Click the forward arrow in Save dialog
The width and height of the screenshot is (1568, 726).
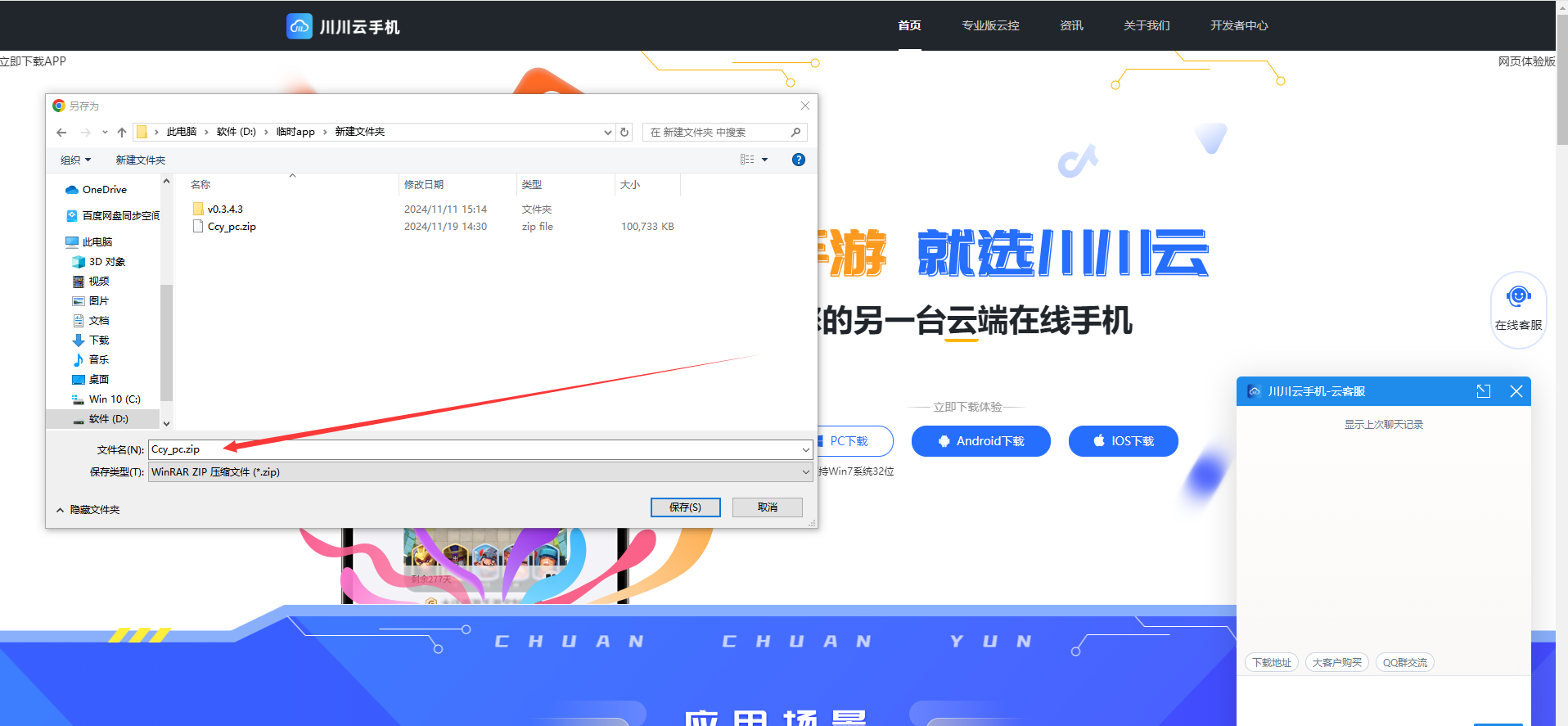[x=85, y=132]
